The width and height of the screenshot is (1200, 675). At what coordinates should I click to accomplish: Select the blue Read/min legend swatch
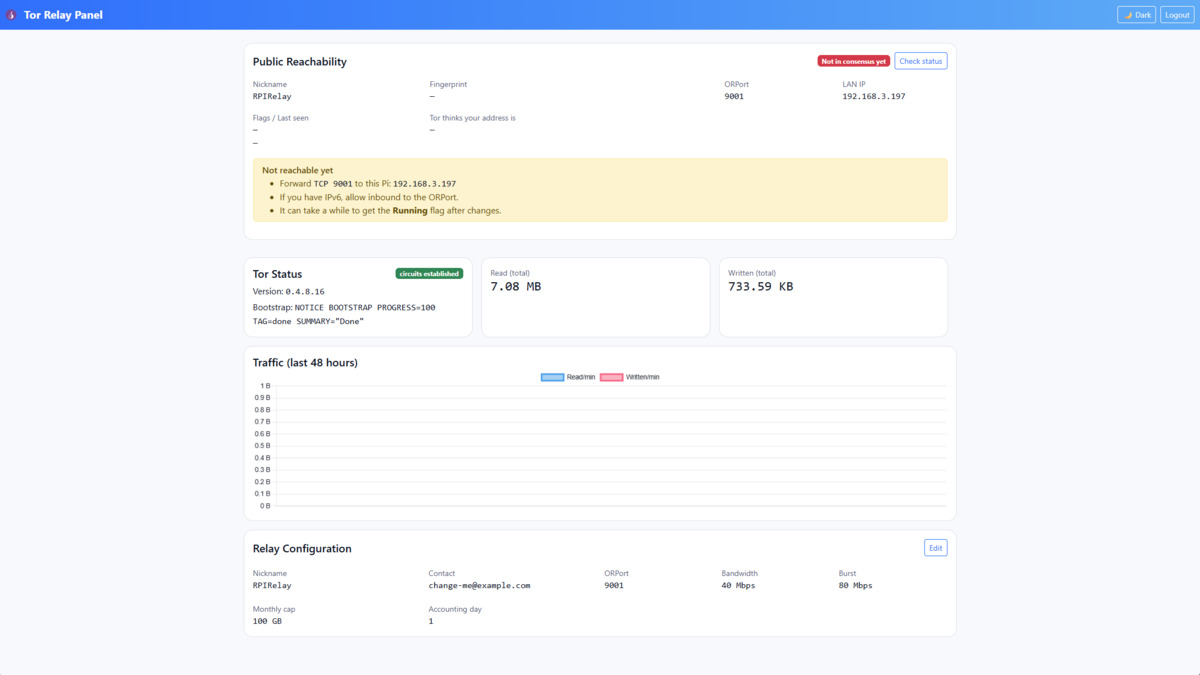pos(551,377)
